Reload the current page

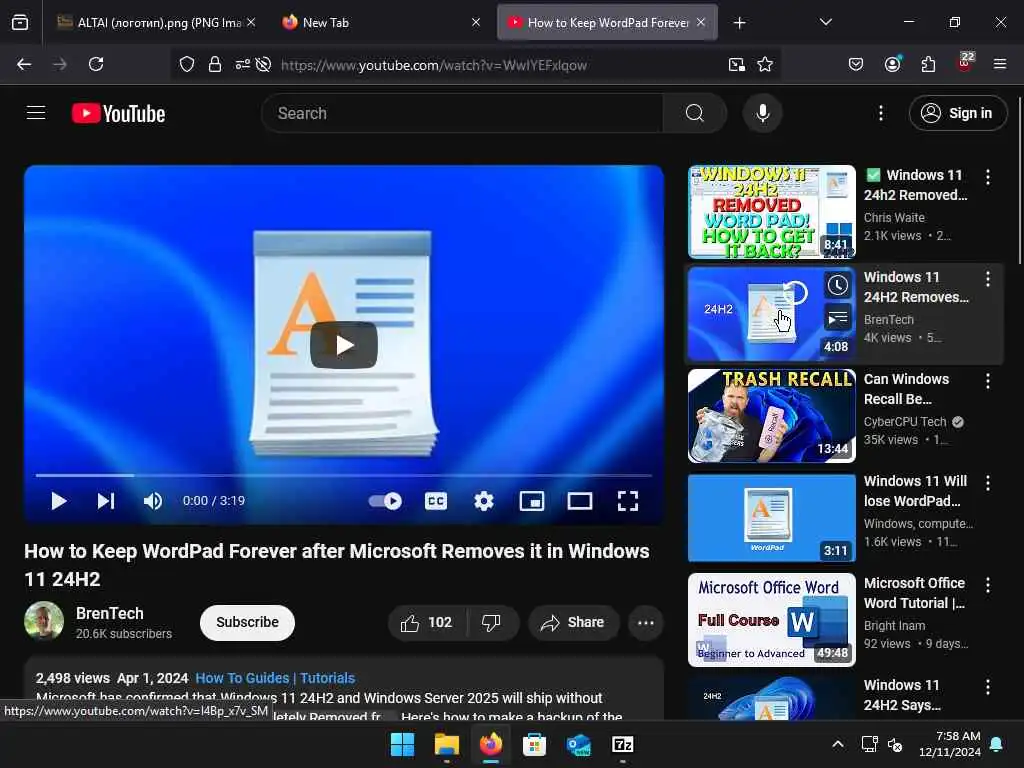[x=96, y=64]
